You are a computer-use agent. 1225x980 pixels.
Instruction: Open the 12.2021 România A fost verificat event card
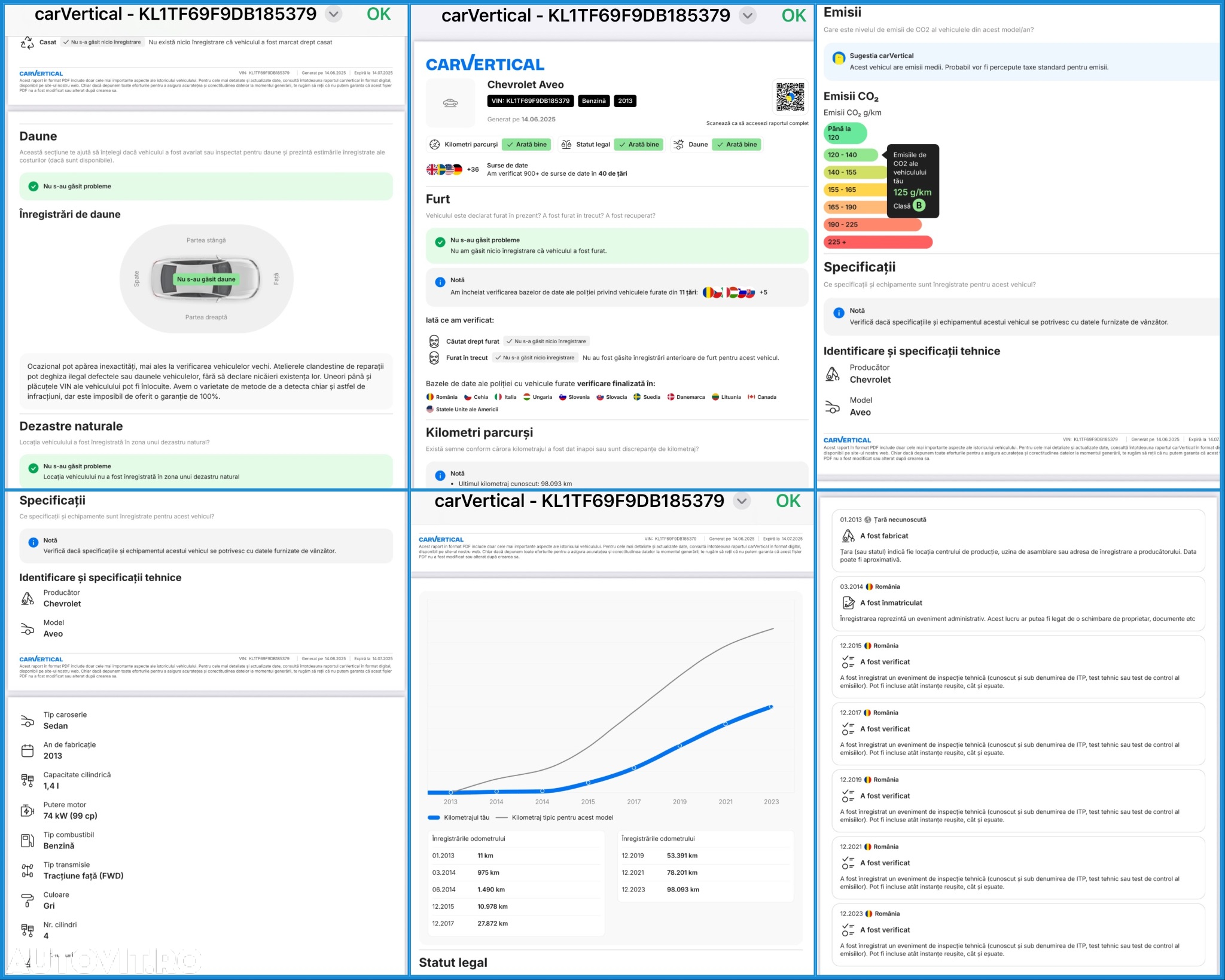pyautogui.click(x=1018, y=868)
